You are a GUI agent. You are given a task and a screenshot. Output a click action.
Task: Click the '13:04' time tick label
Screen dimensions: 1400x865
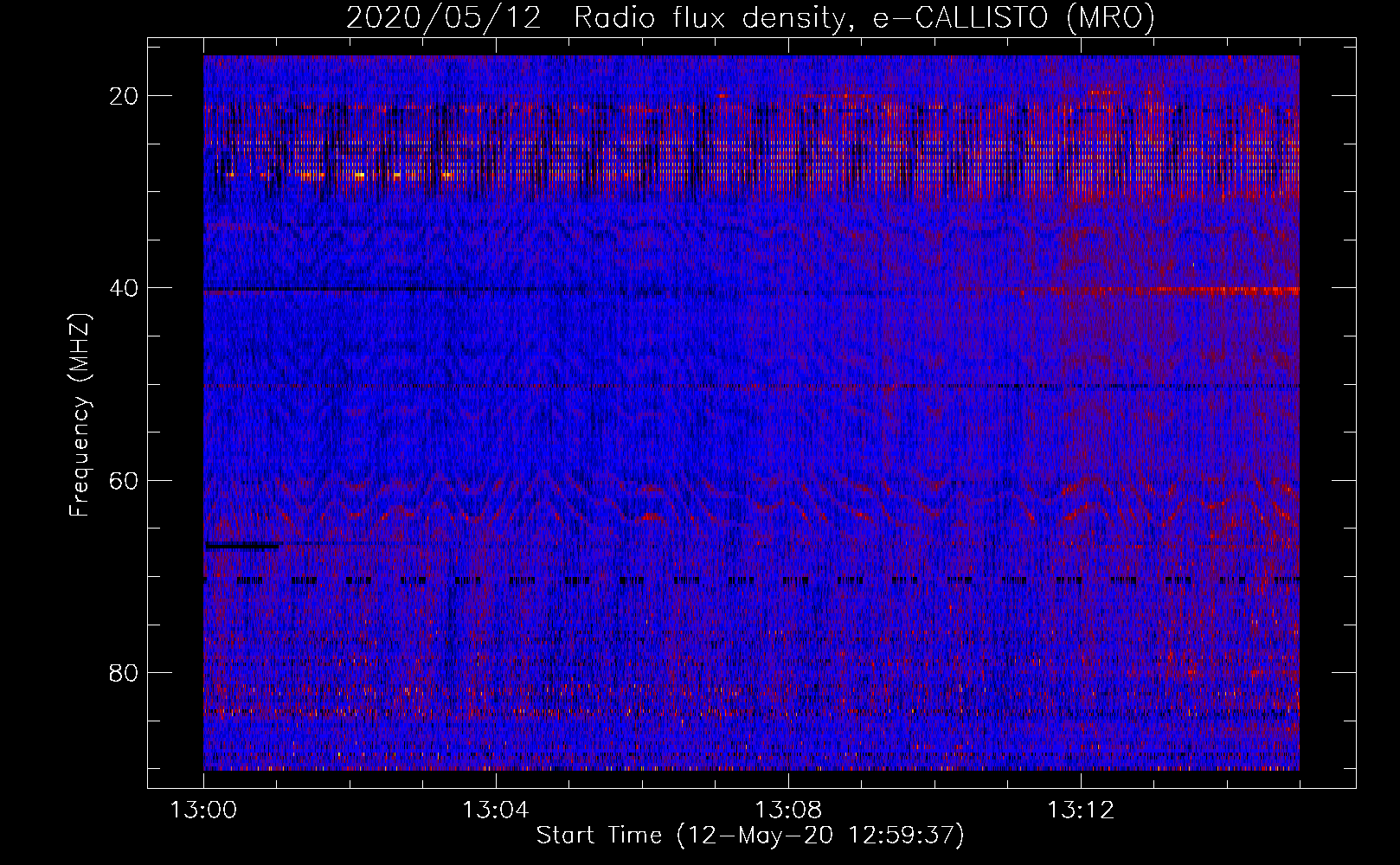coord(495,811)
